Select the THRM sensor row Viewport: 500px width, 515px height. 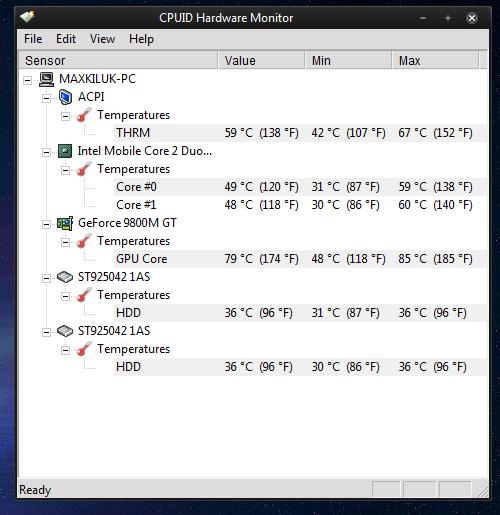tap(300, 133)
